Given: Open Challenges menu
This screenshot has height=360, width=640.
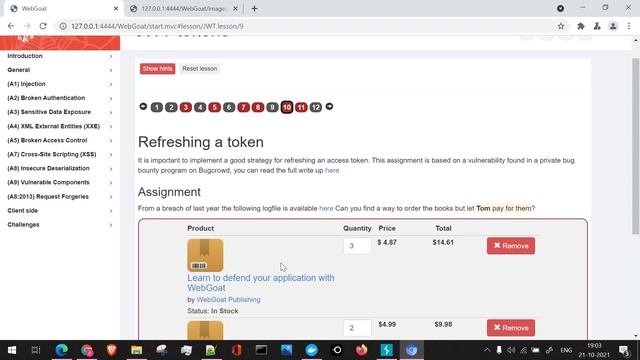Looking at the screenshot, I should (x=60, y=225).
